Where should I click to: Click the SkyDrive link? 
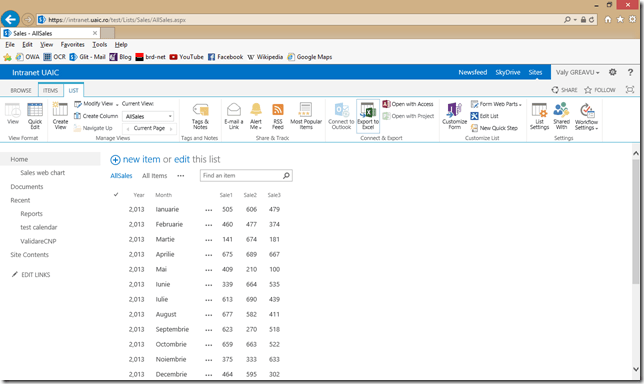508,72
